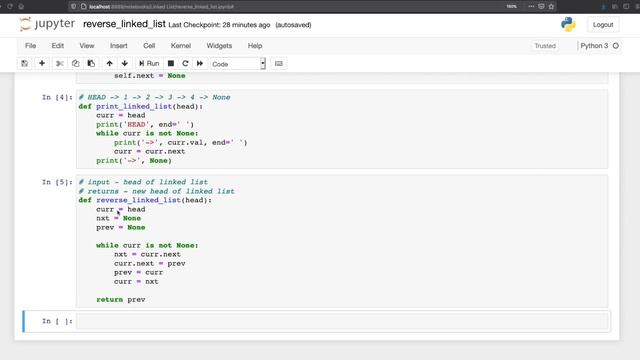Open the Cell menu

pos(149,46)
